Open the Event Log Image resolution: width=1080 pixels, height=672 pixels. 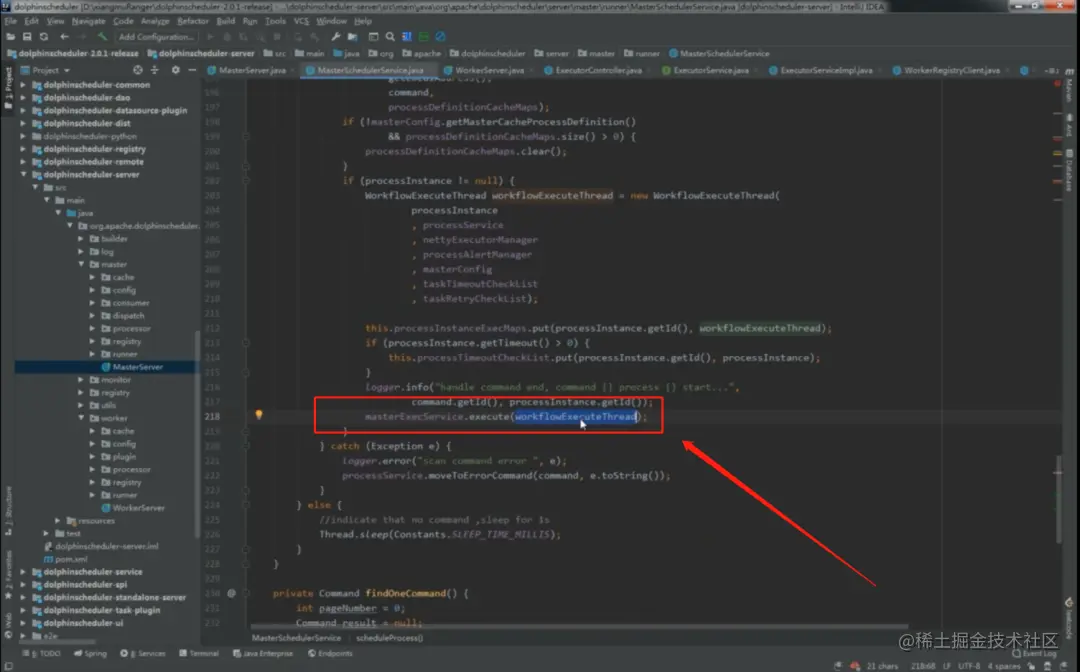[1034, 653]
